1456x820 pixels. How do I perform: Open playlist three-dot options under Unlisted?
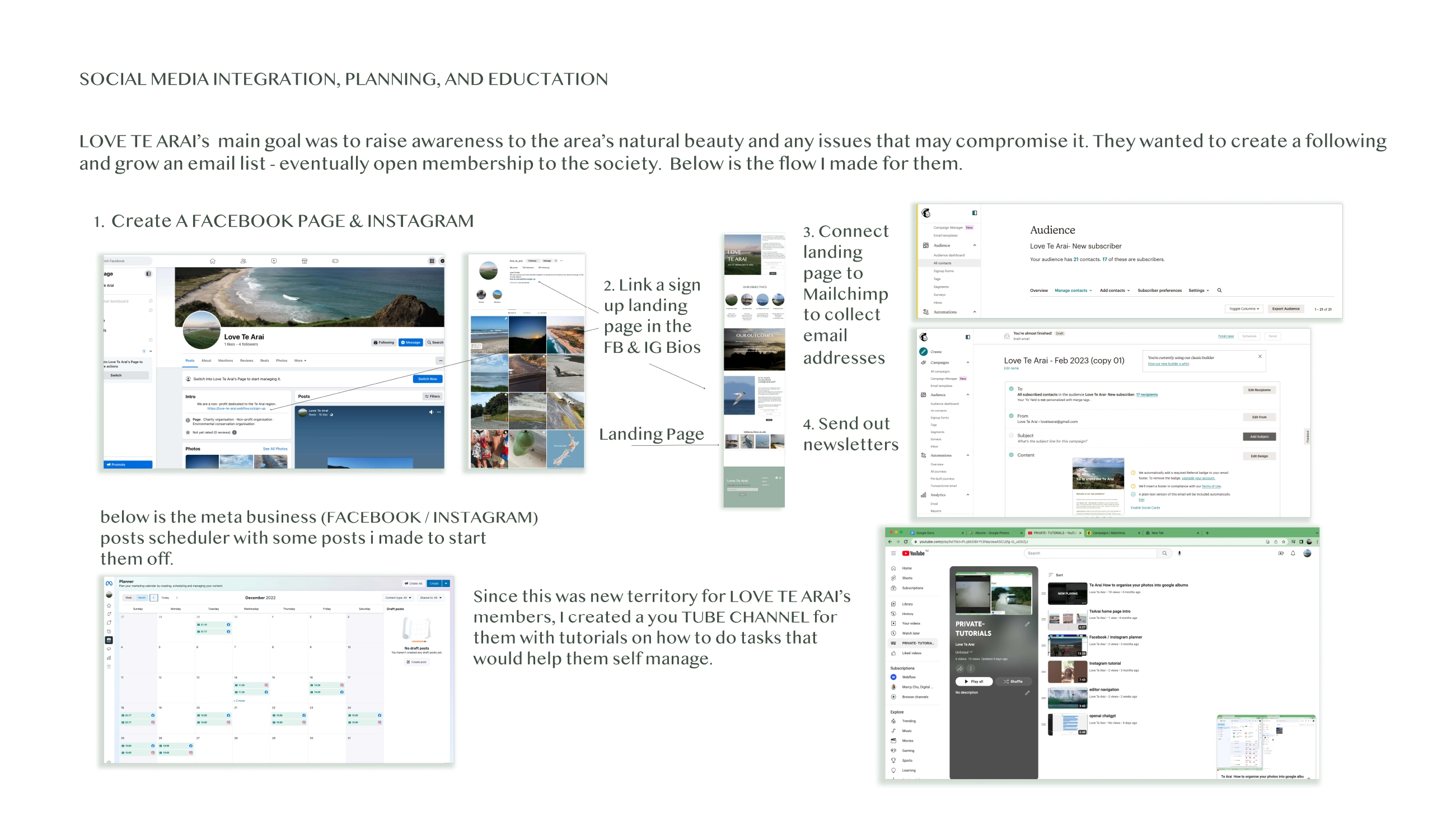click(x=971, y=668)
